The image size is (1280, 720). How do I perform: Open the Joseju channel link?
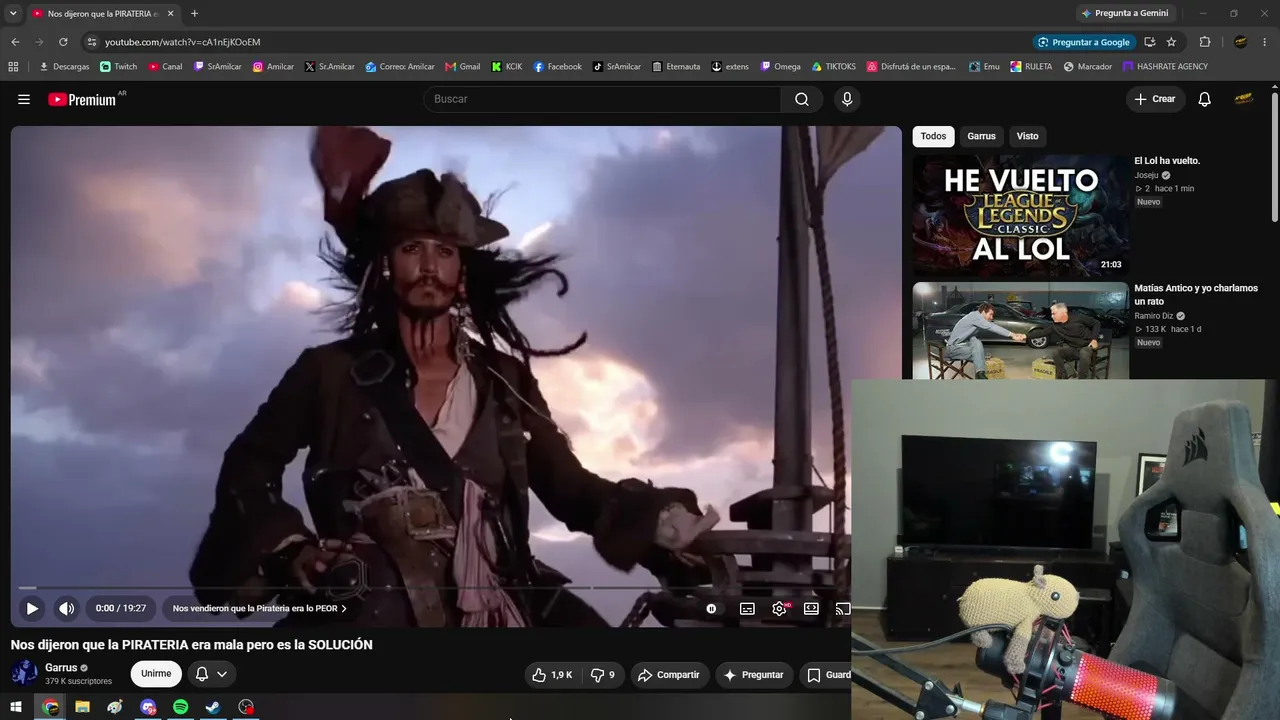[1146, 175]
